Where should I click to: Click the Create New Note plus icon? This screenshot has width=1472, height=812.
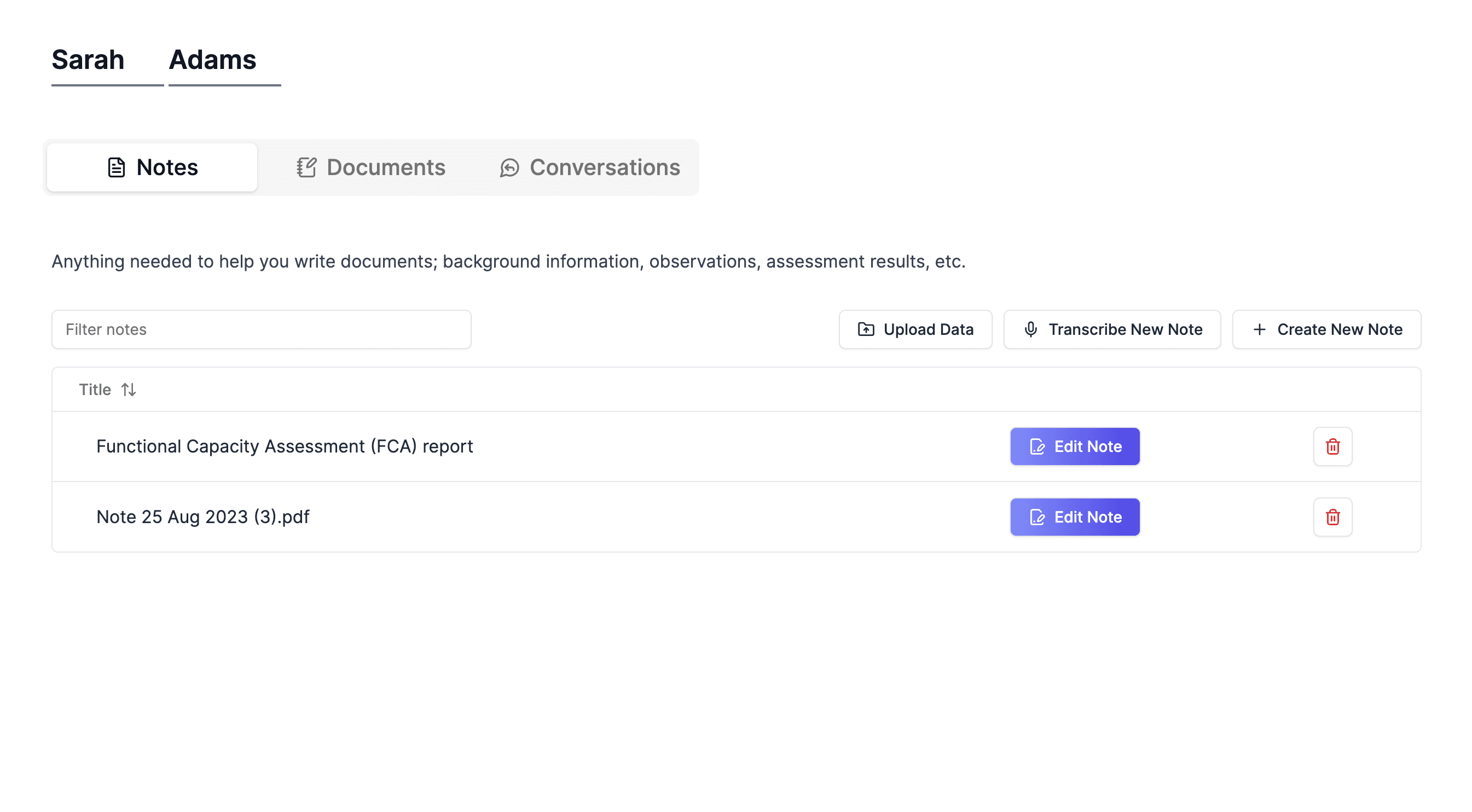[1258, 329]
